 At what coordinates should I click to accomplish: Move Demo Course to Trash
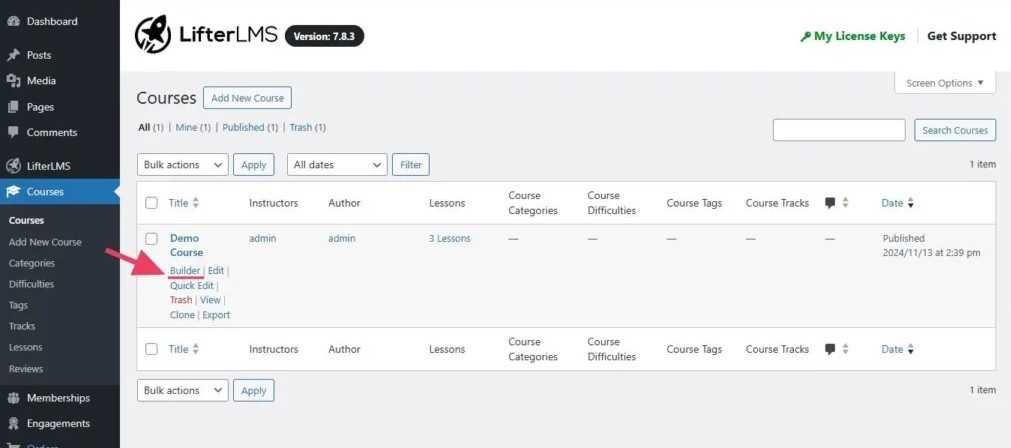(x=181, y=300)
